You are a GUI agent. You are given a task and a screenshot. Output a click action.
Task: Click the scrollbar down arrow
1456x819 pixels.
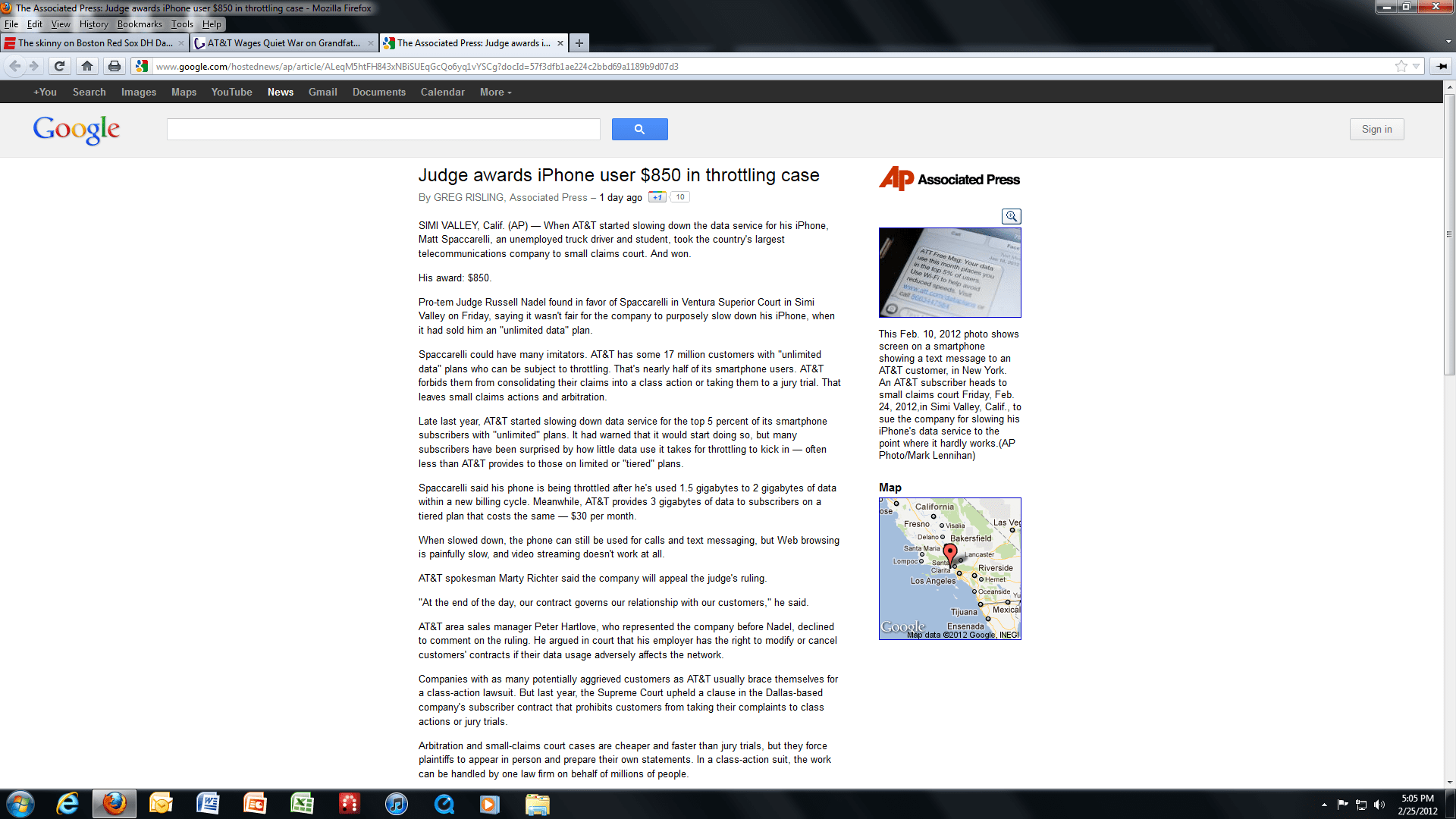pyautogui.click(x=1449, y=782)
